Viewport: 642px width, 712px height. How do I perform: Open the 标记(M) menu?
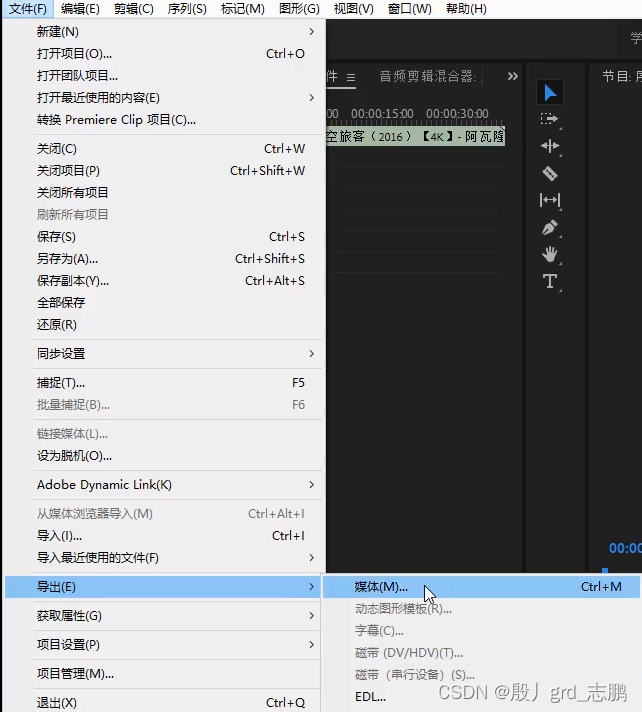click(x=242, y=9)
